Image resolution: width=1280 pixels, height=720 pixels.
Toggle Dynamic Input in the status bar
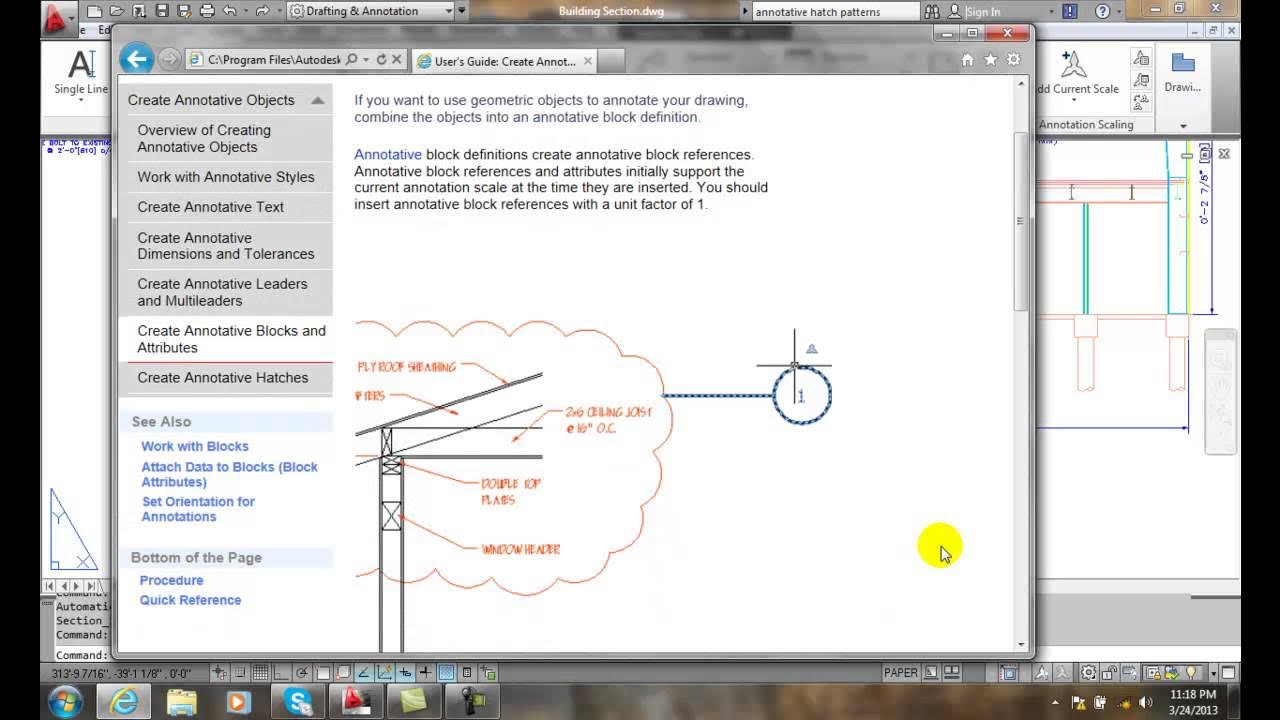(405, 673)
